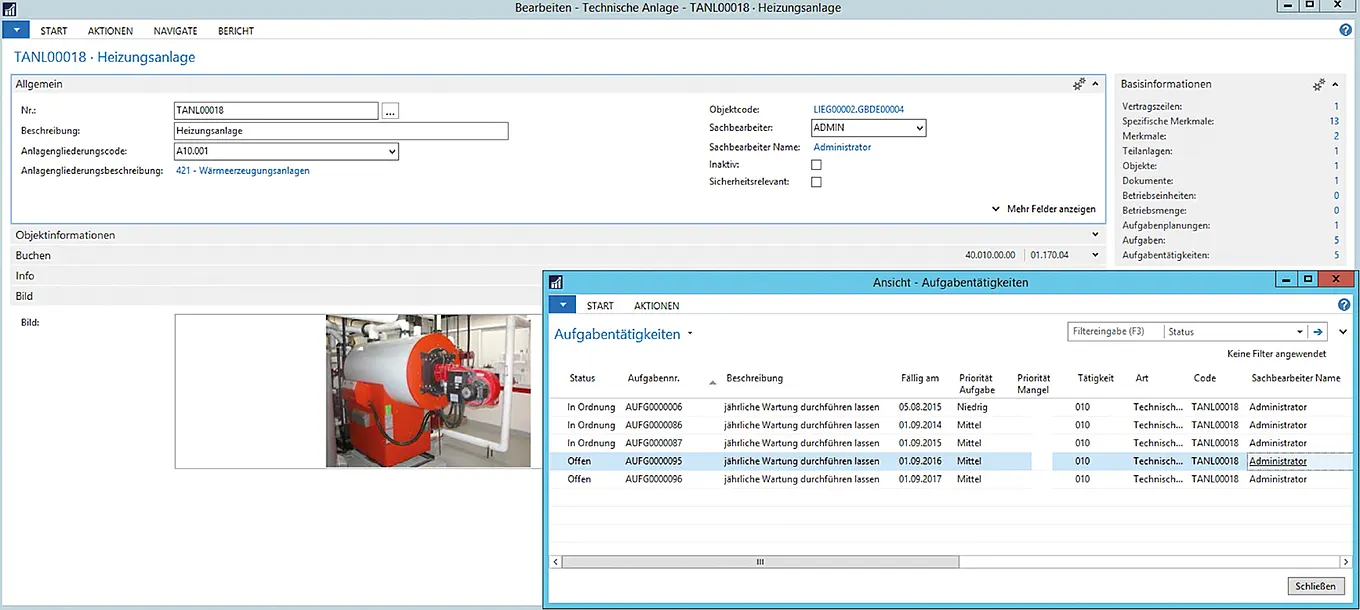1360x610 pixels.
Task: Click the horizontal scrollbar in the task list
Action: (x=760, y=562)
